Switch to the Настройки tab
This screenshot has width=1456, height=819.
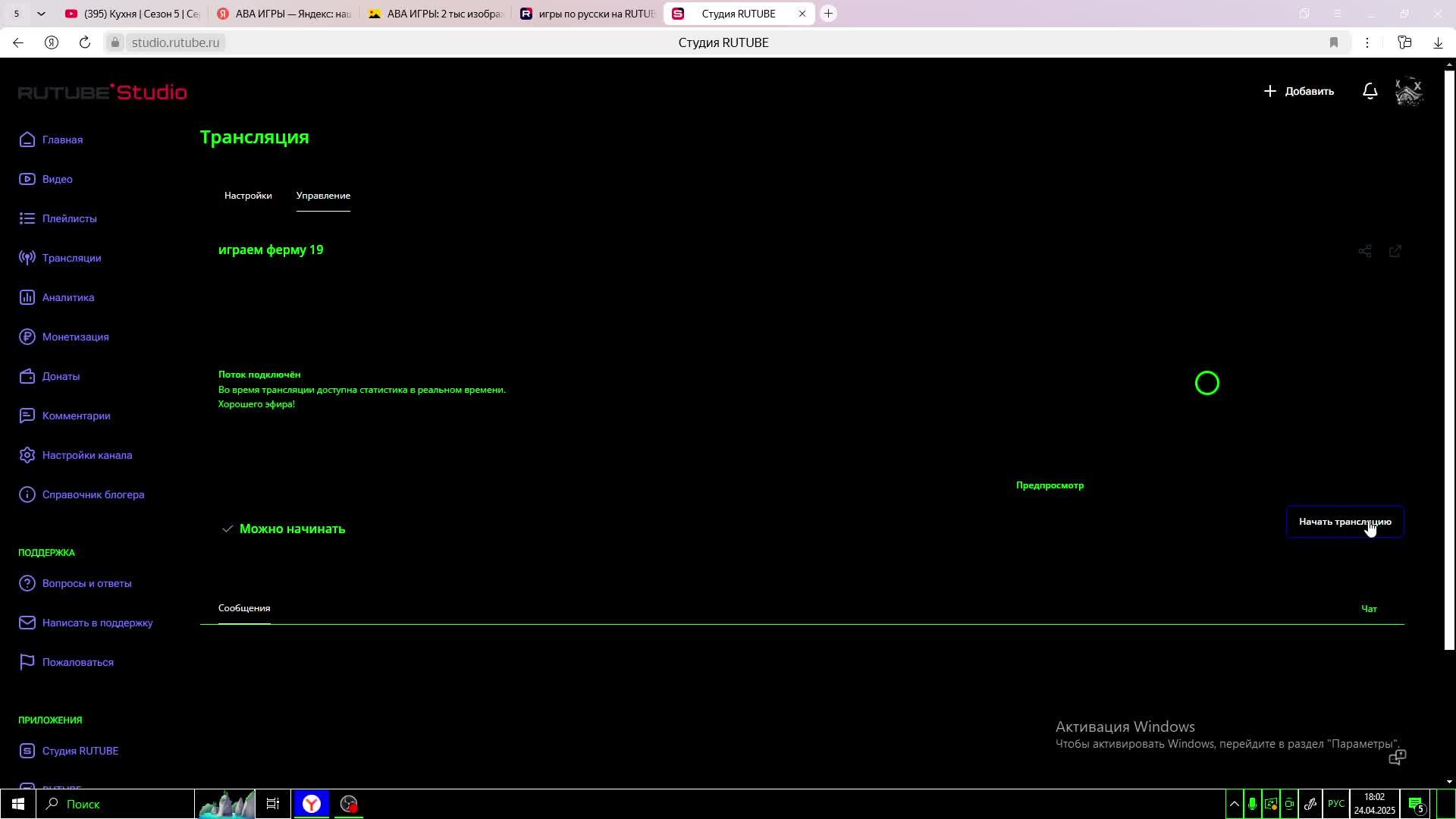(x=248, y=196)
